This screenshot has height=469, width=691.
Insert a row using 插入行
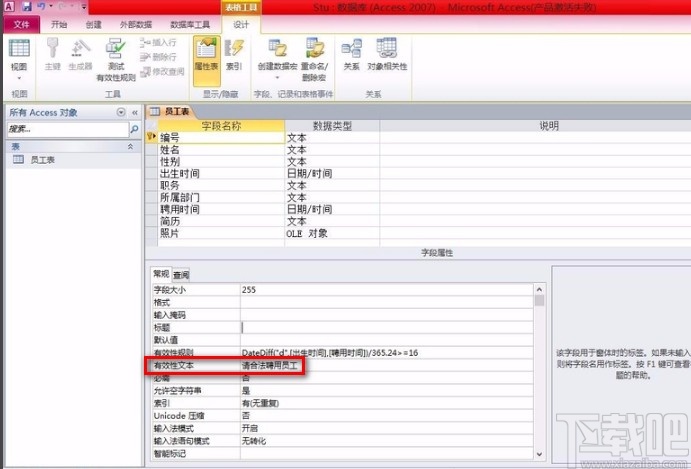tap(159, 43)
